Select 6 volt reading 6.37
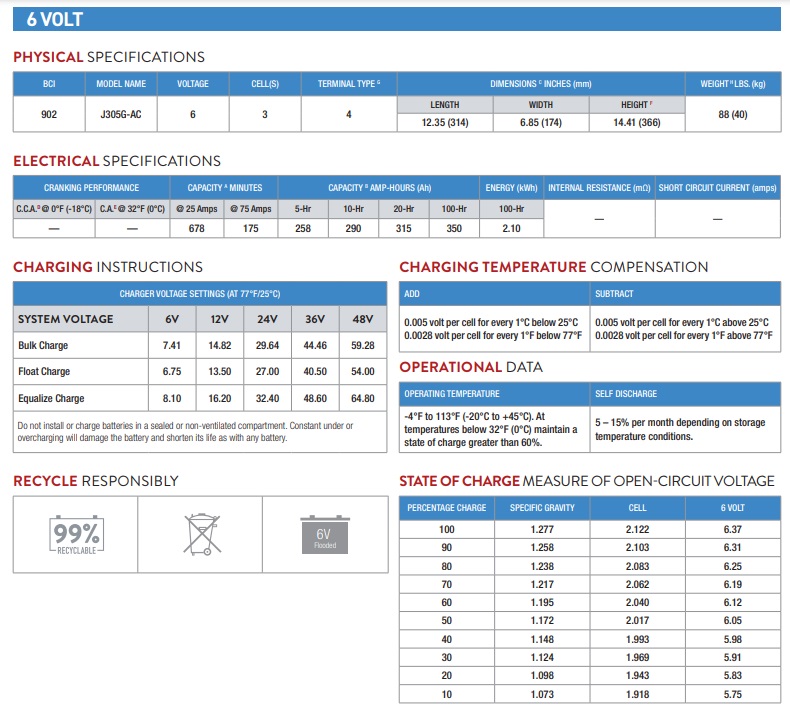The height and width of the screenshot is (719, 790). (x=733, y=529)
